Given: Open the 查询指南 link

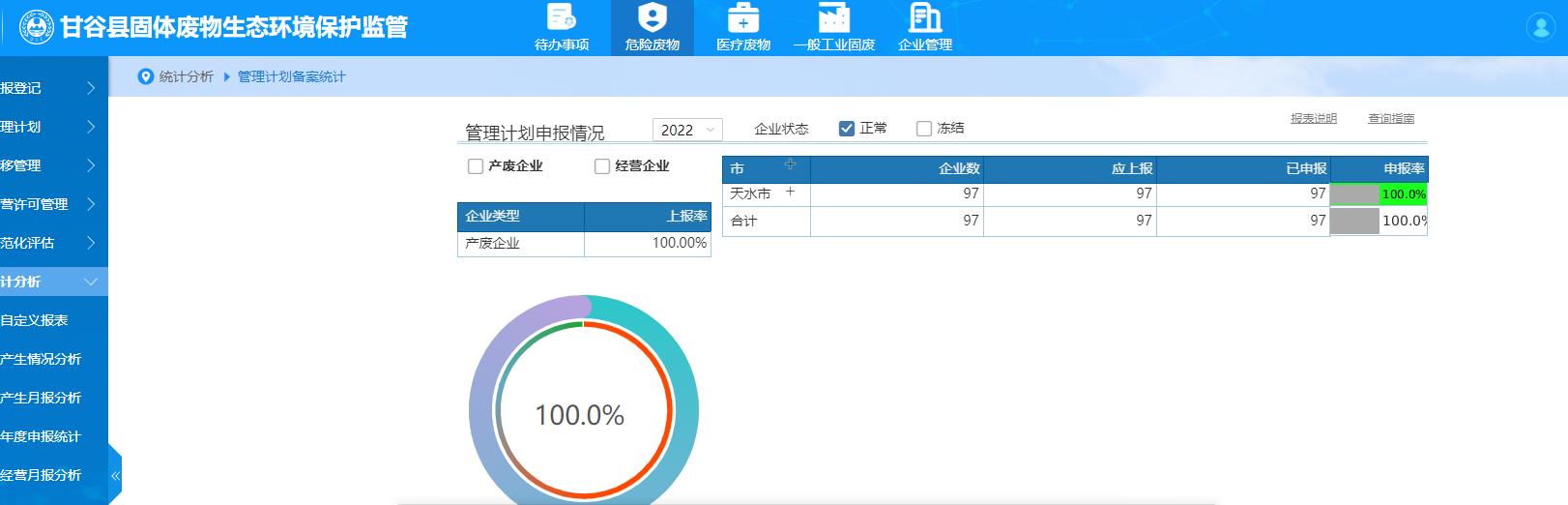Looking at the screenshot, I should (1391, 118).
